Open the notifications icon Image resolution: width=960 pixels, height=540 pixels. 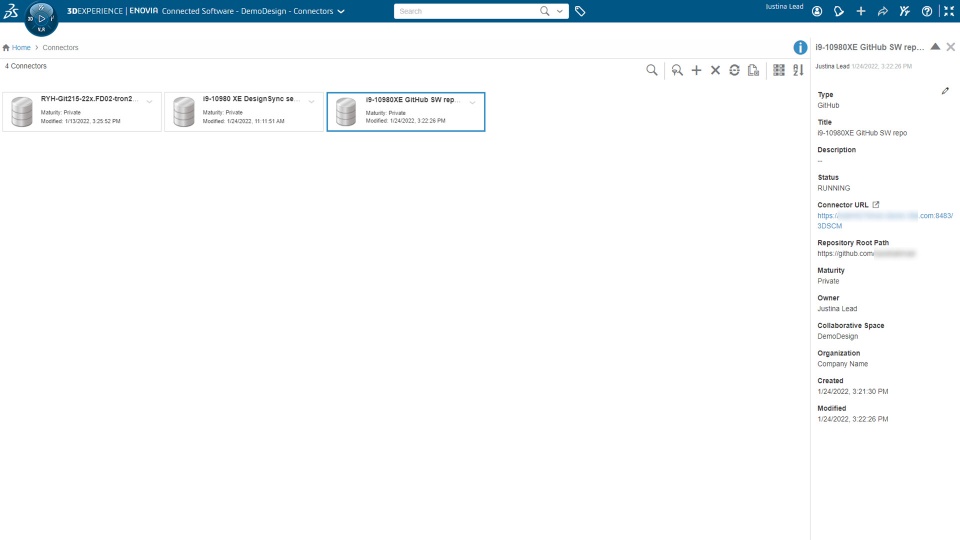tap(839, 11)
